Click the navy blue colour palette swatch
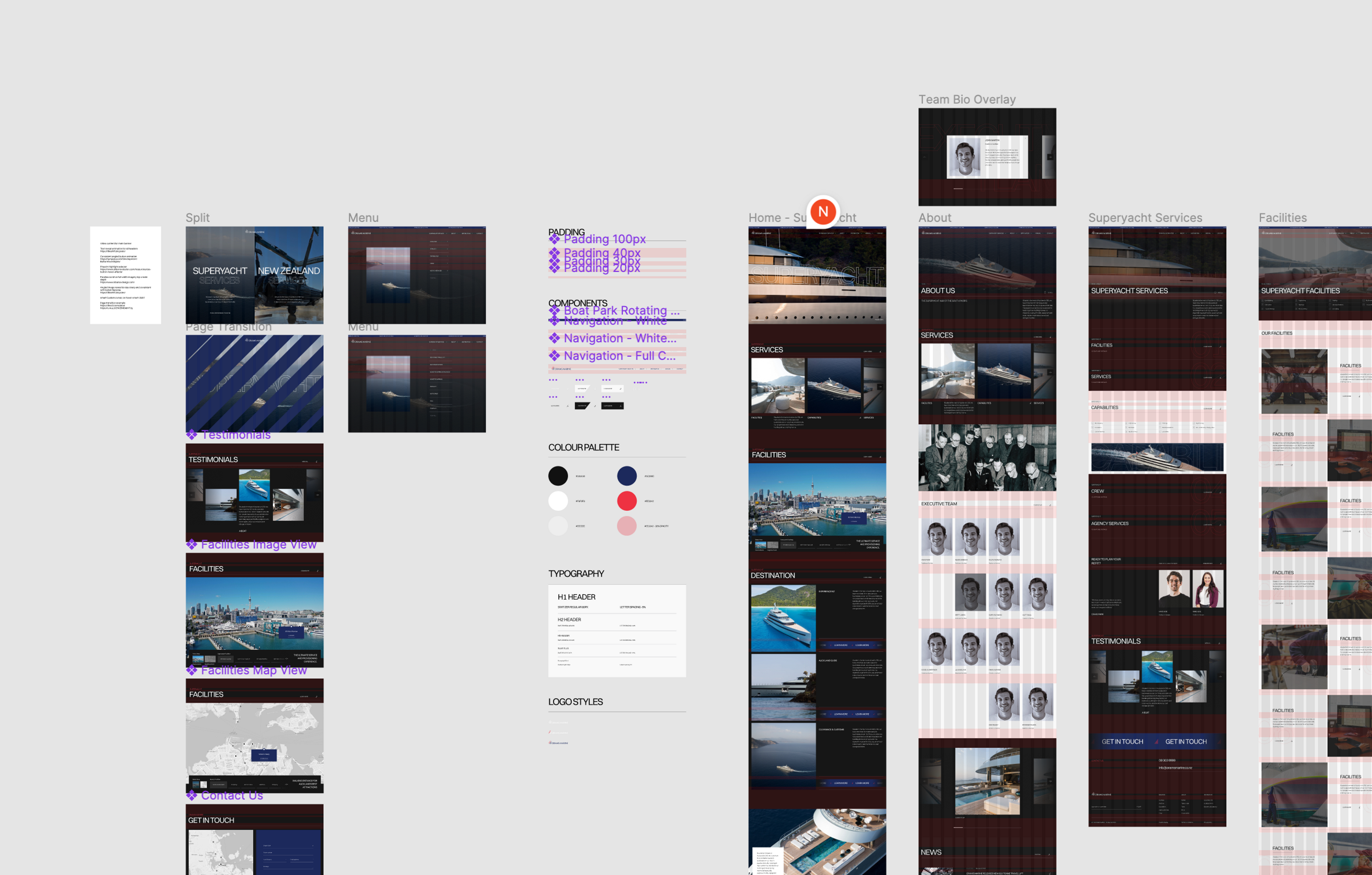Screen dimensions: 1372x875 (x=627, y=476)
